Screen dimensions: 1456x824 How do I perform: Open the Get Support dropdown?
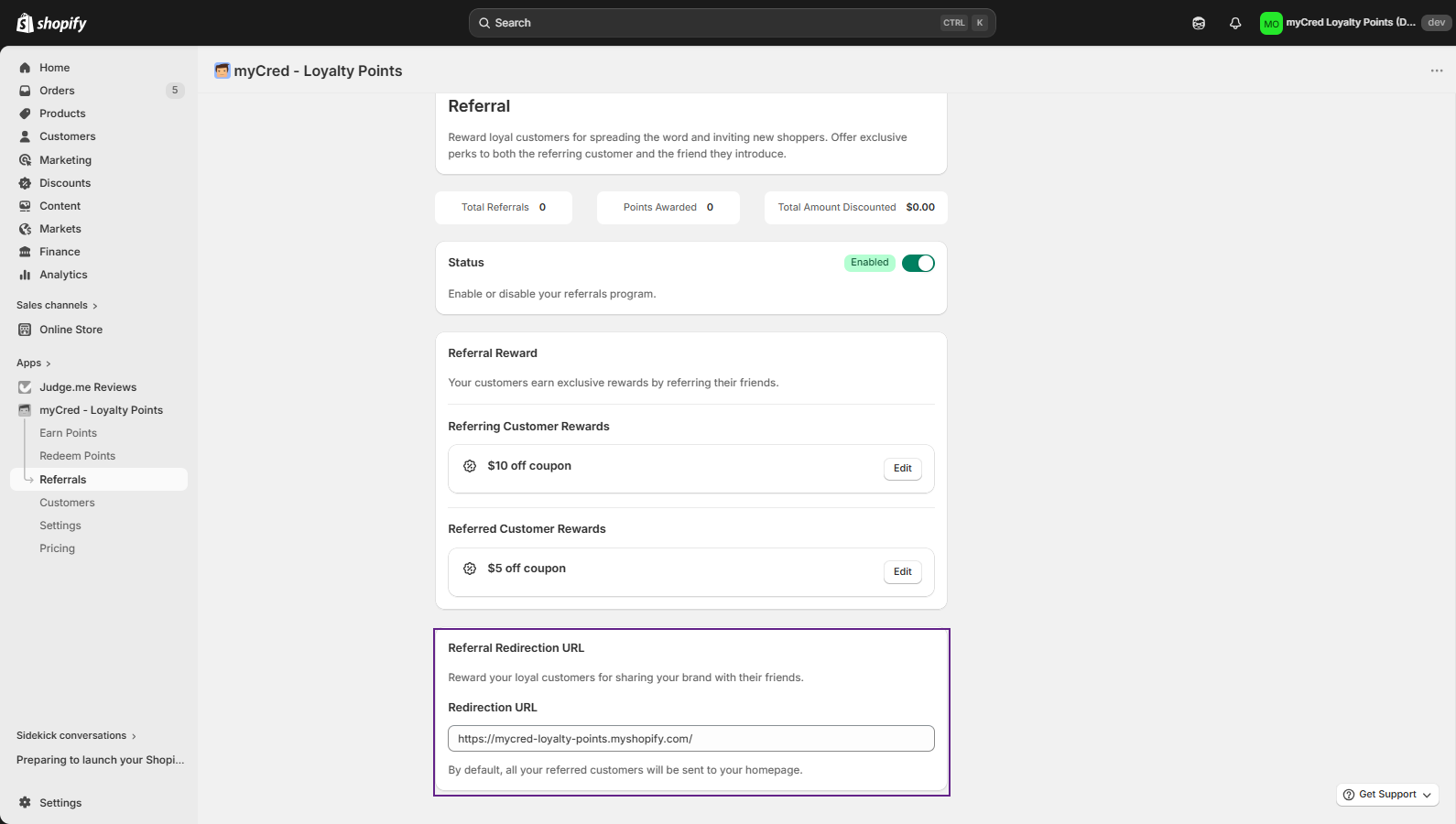1387,795
